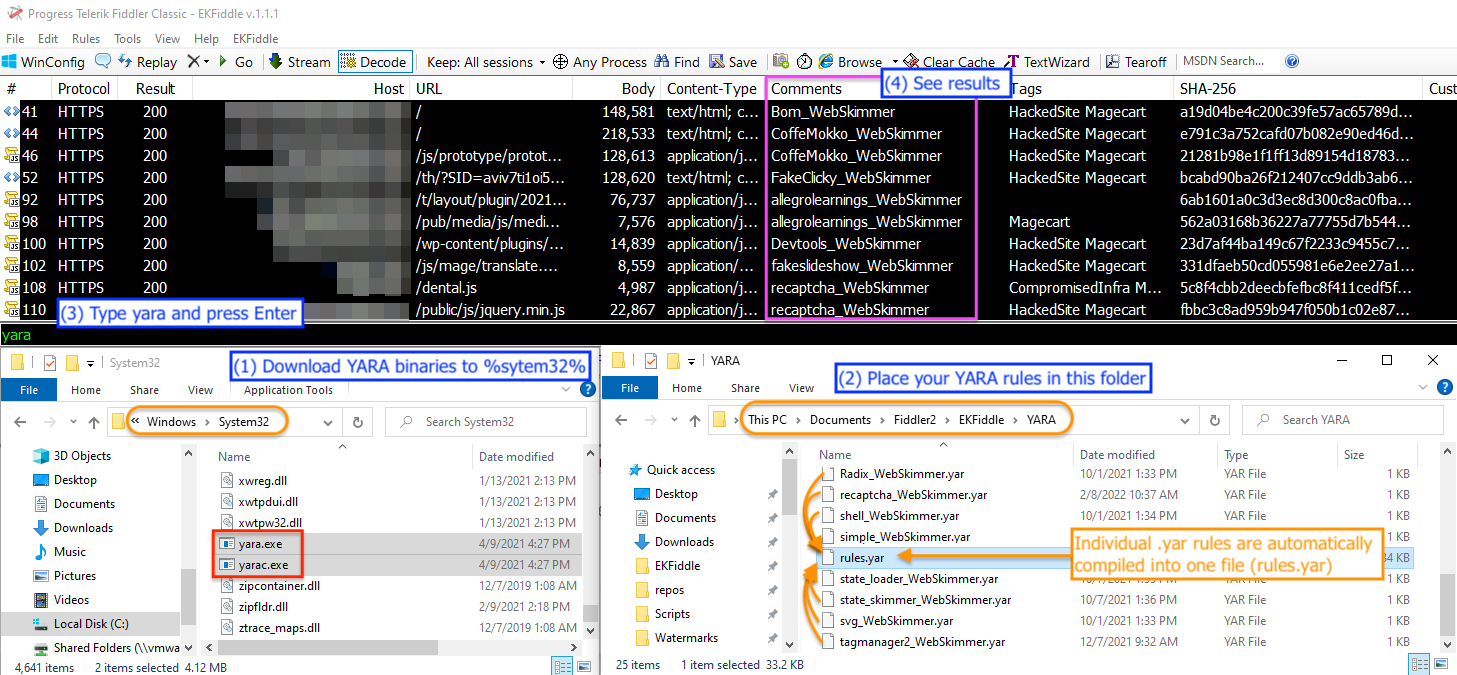Click the Go resume button

(x=235, y=62)
